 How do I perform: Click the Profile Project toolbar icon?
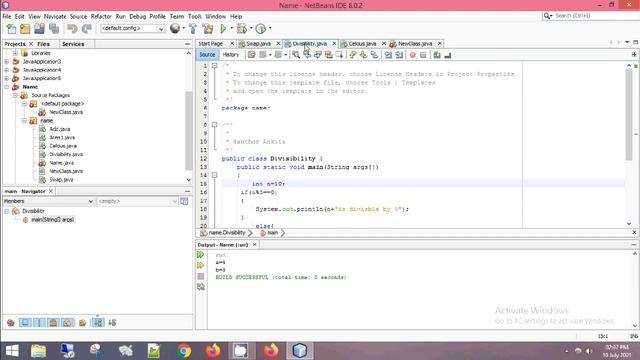260,29
